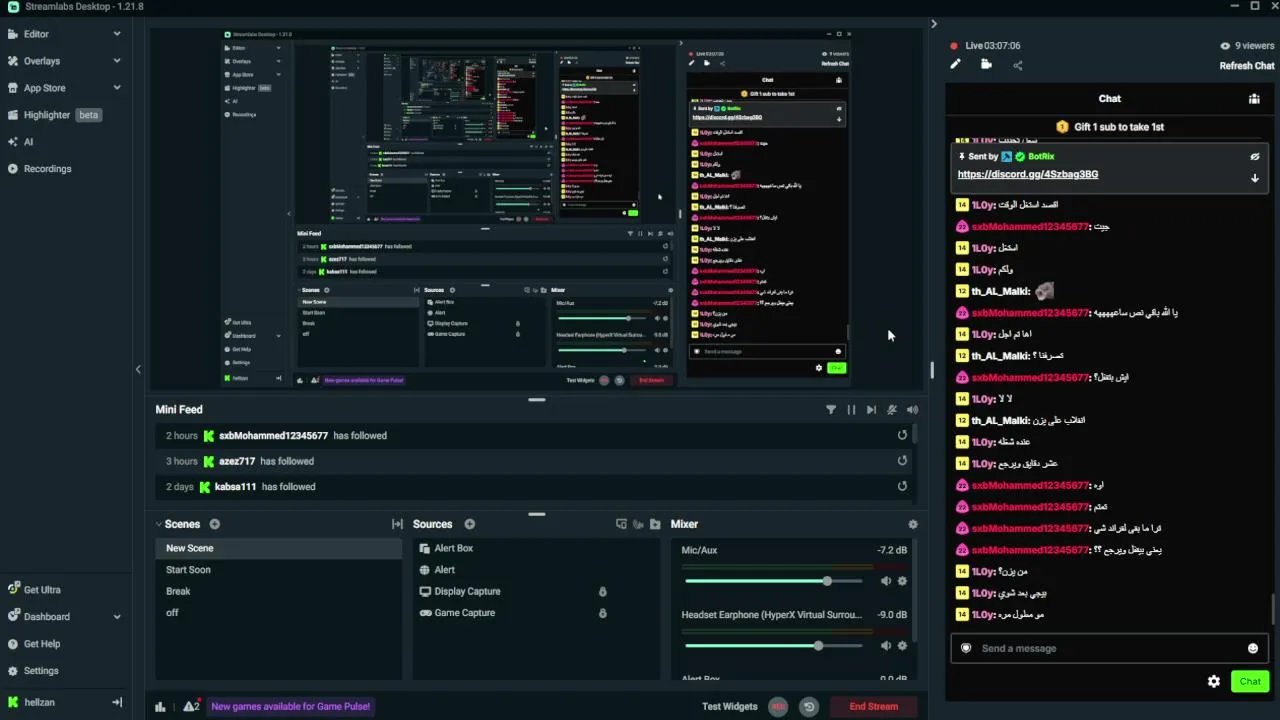Replay the kabsa111 follow alert
Screen dimensions: 1280x720
(902, 487)
